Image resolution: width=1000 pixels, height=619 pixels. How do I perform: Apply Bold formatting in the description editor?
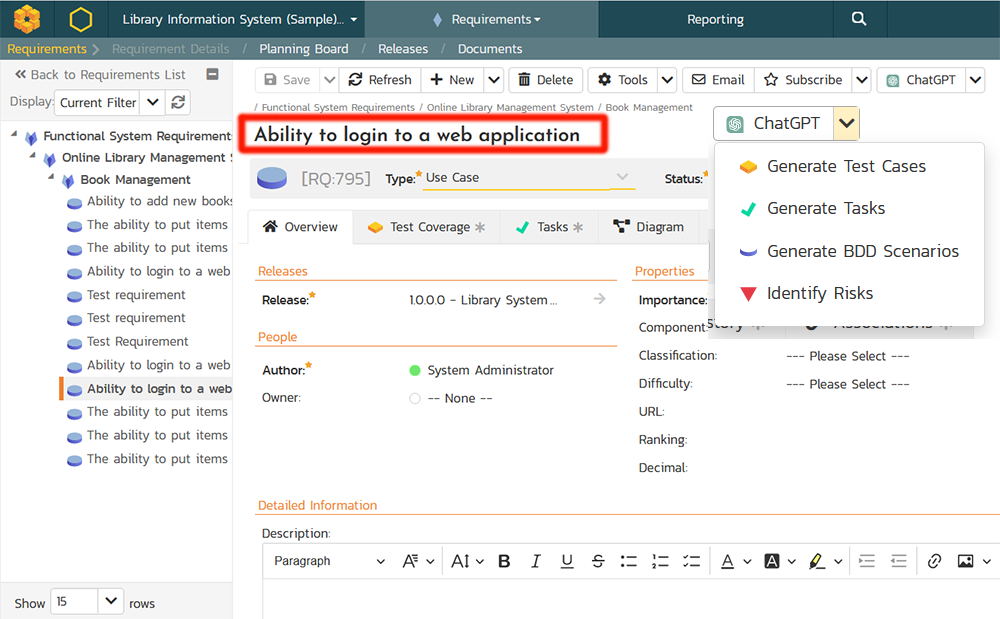click(x=504, y=561)
